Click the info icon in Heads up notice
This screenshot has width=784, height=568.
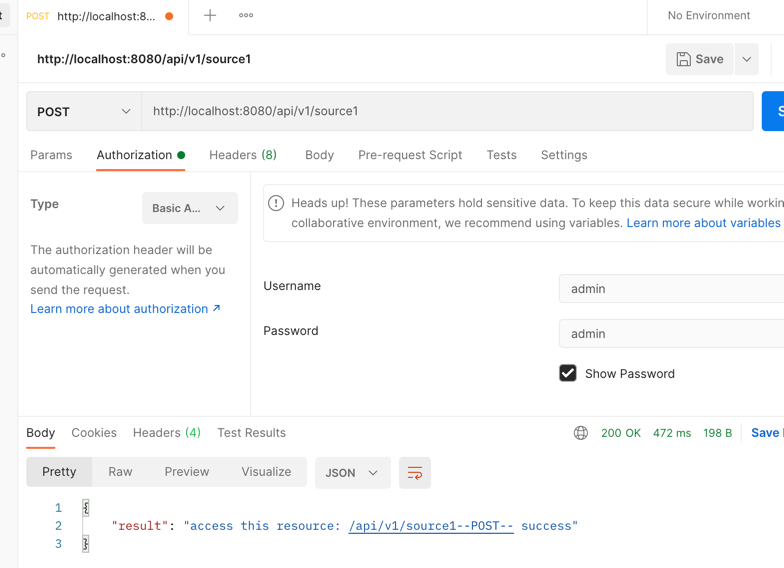coord(276,203)
